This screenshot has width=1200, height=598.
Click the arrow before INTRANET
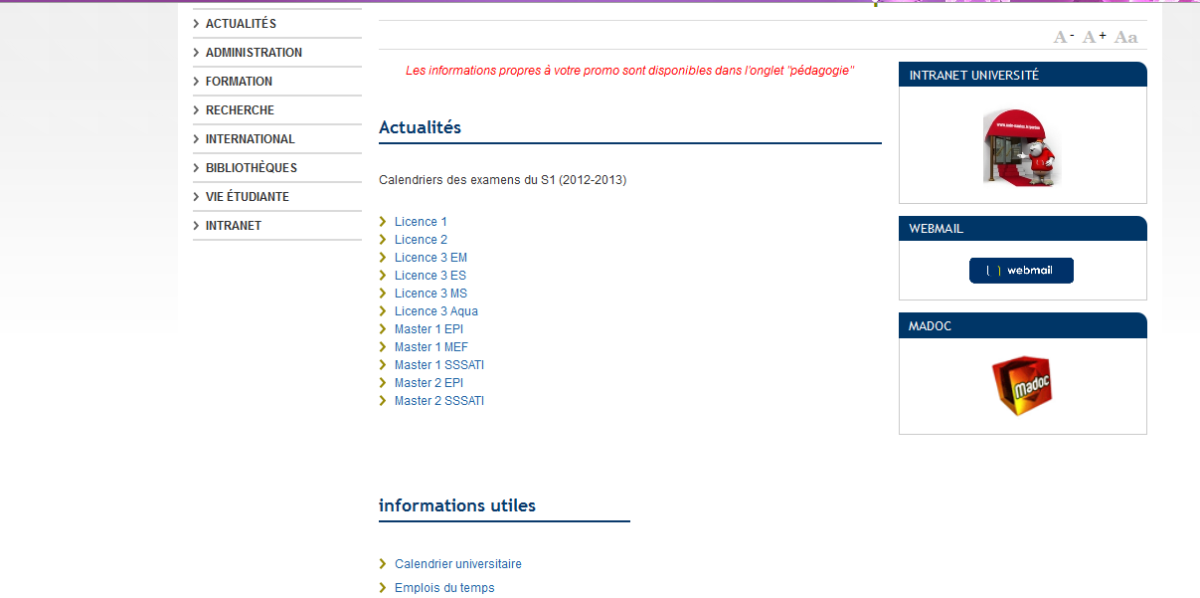[x=196, y=227]
